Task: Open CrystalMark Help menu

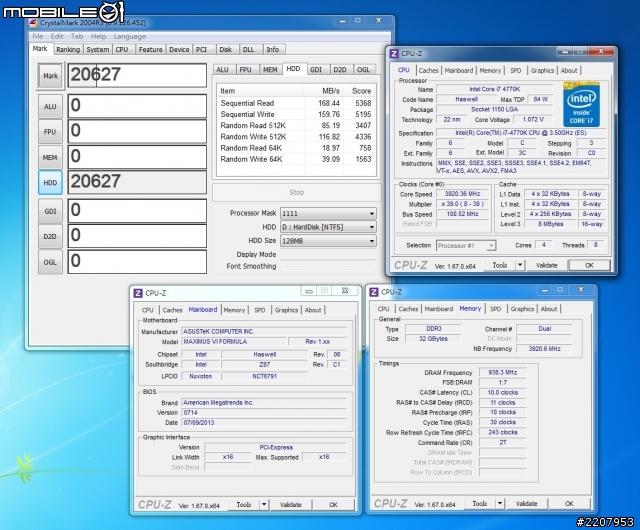Action: (x=98, y=36)
